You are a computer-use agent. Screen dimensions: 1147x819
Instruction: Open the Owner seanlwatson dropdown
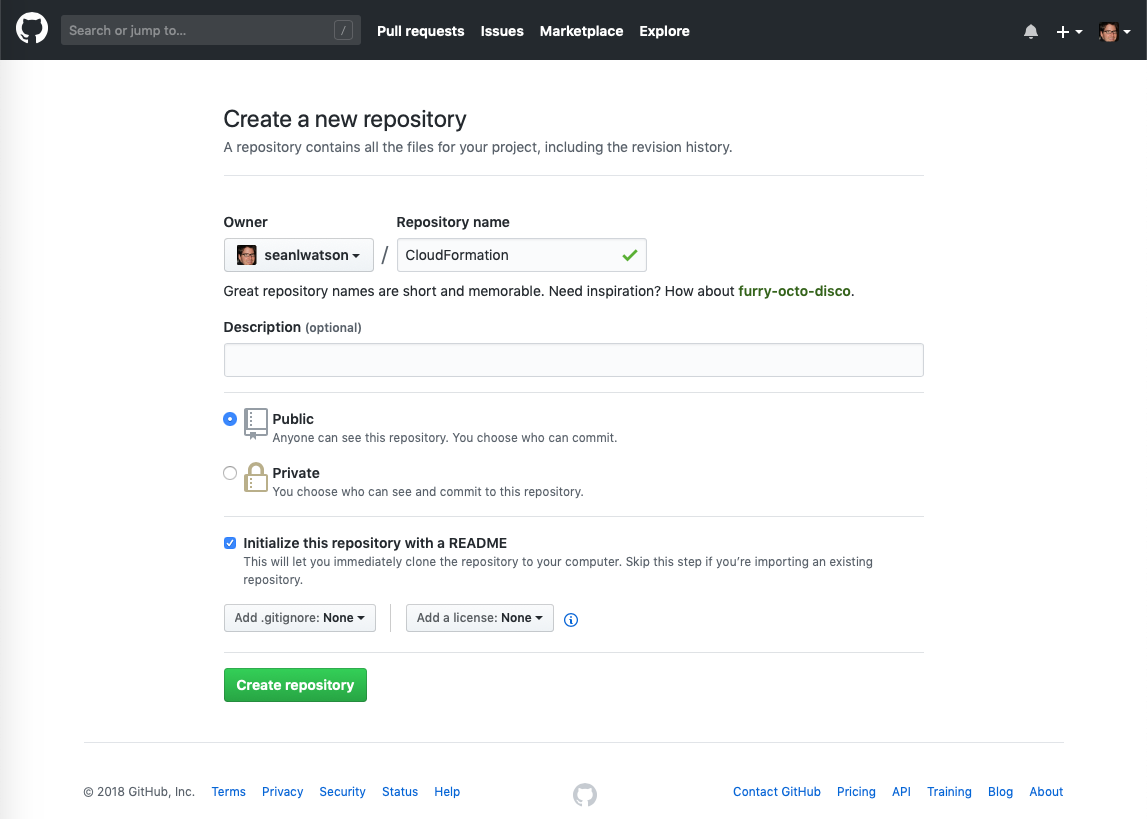point(298,255)
